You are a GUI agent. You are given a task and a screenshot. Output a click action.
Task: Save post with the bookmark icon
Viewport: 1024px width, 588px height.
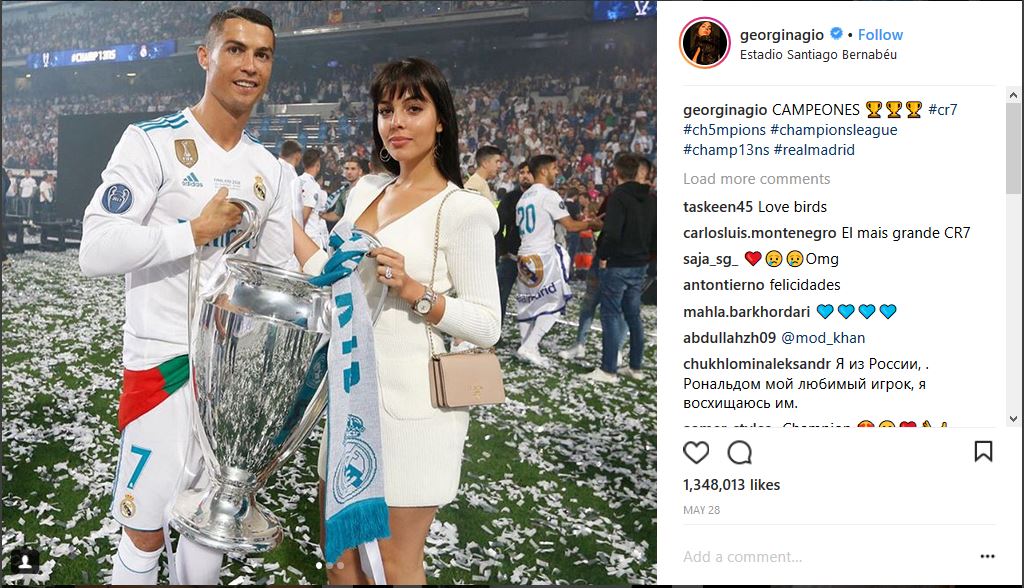click(x=984, y=451)
